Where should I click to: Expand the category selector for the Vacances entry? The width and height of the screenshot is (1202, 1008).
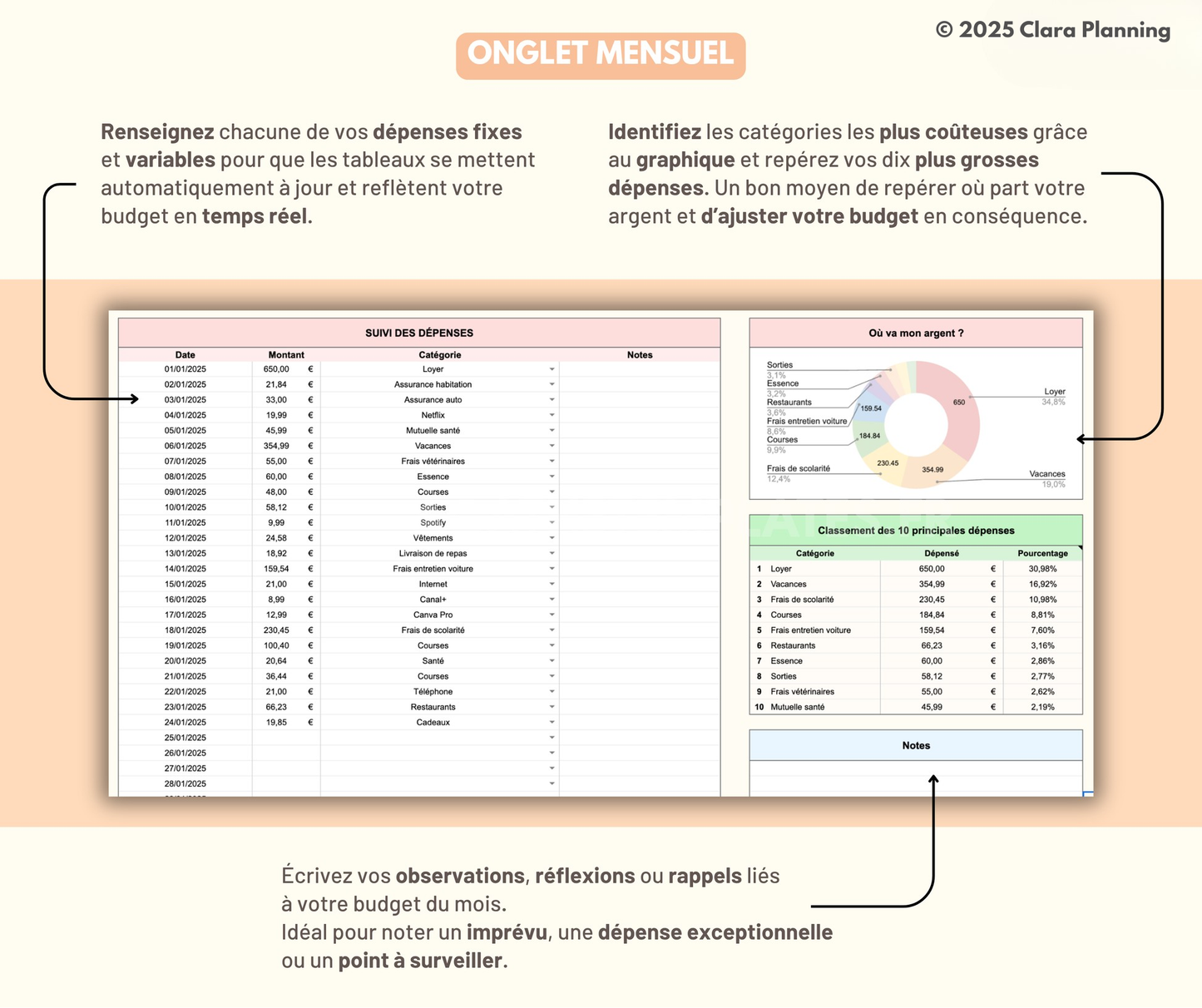pyautogui.click(x=552, y=445)
